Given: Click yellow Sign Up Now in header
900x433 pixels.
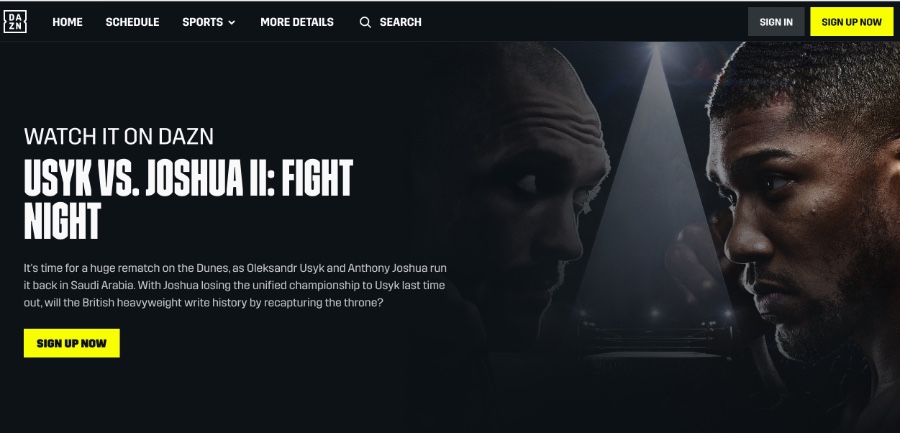Looking at the screenshot, I should (x=852, y=22).
